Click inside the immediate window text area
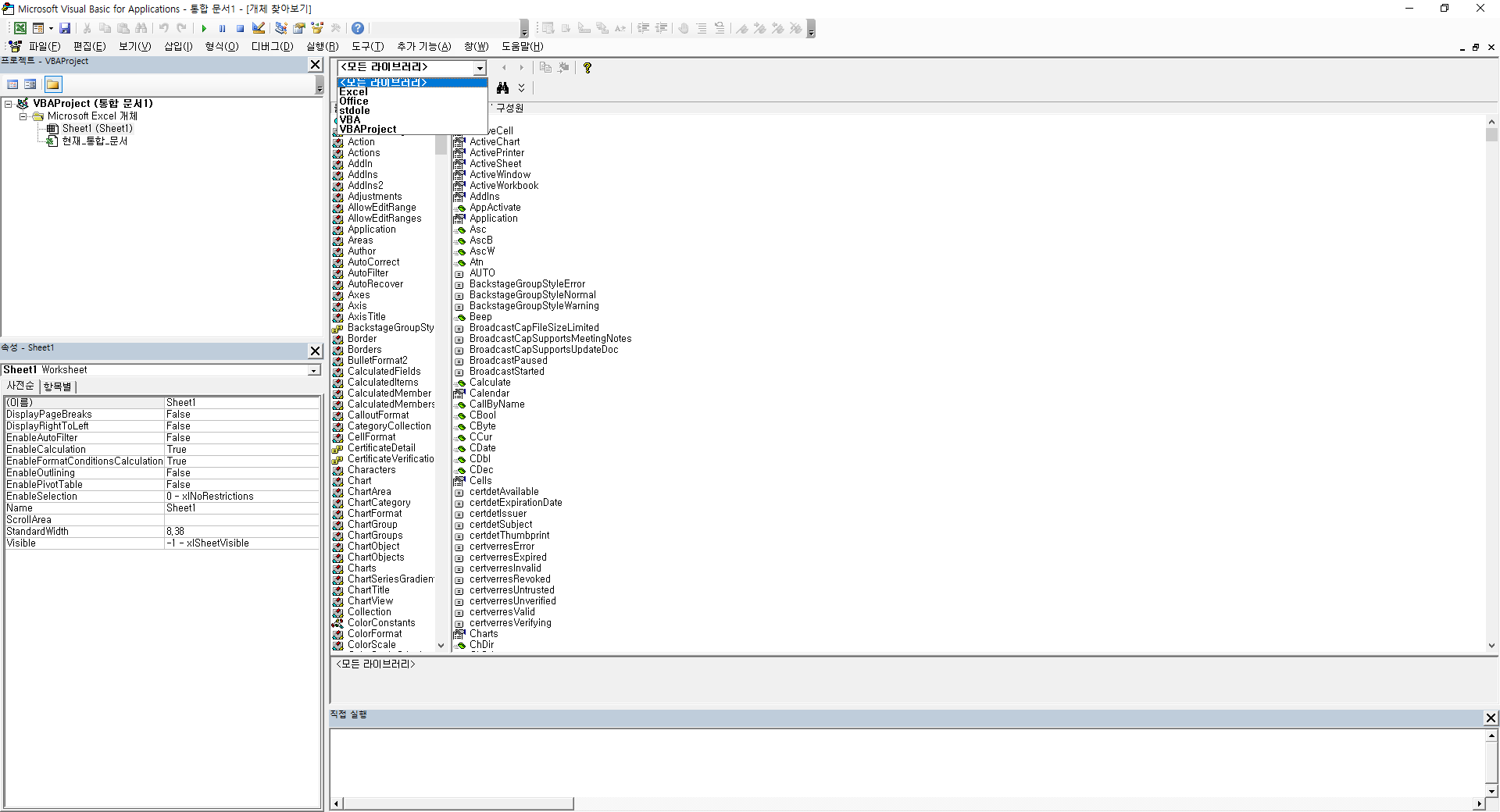1500x812 pixels. (x=906, y=763)
